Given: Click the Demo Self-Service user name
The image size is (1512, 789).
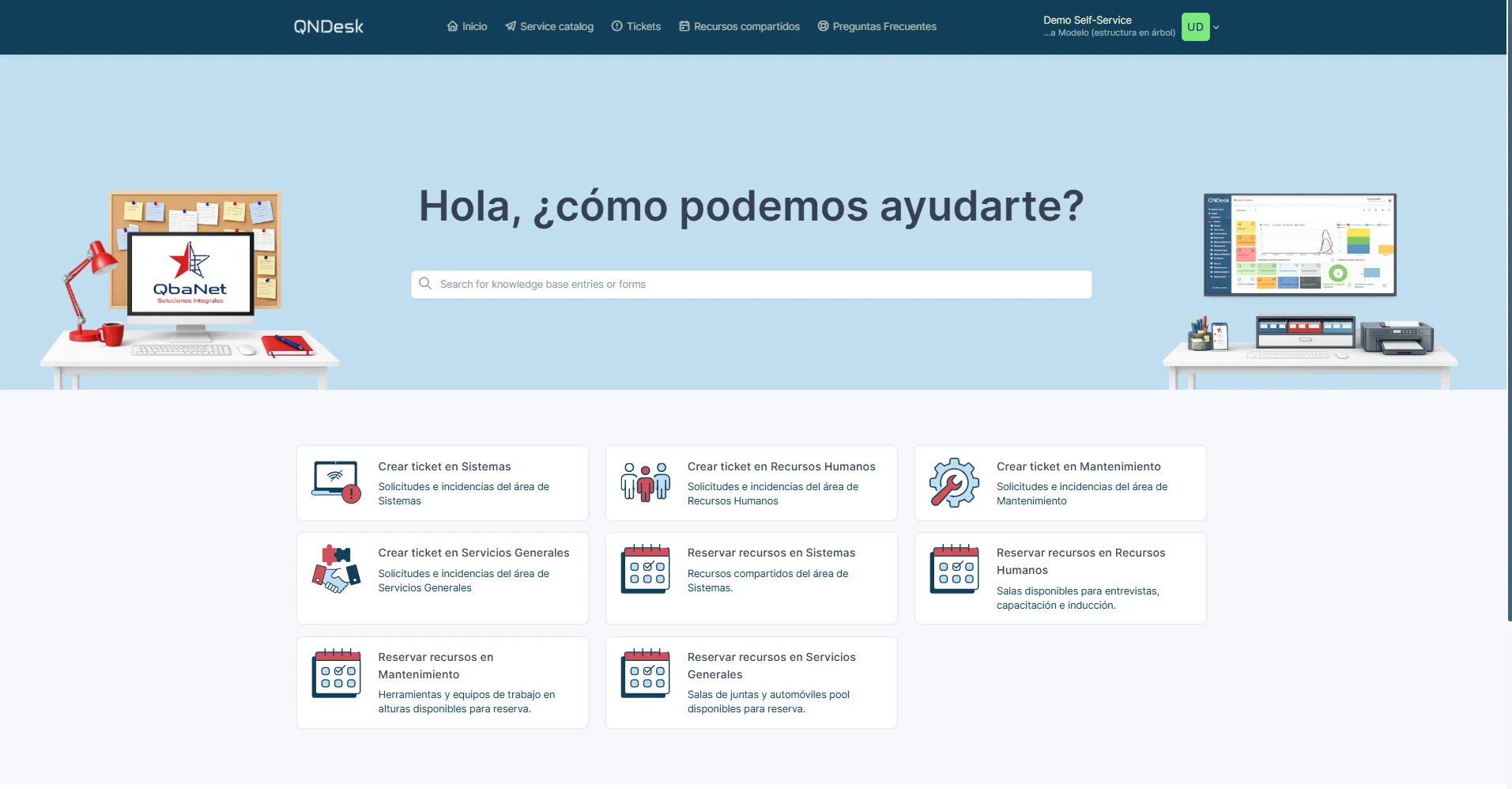Looking at the screenshot, I should 1088,20.
